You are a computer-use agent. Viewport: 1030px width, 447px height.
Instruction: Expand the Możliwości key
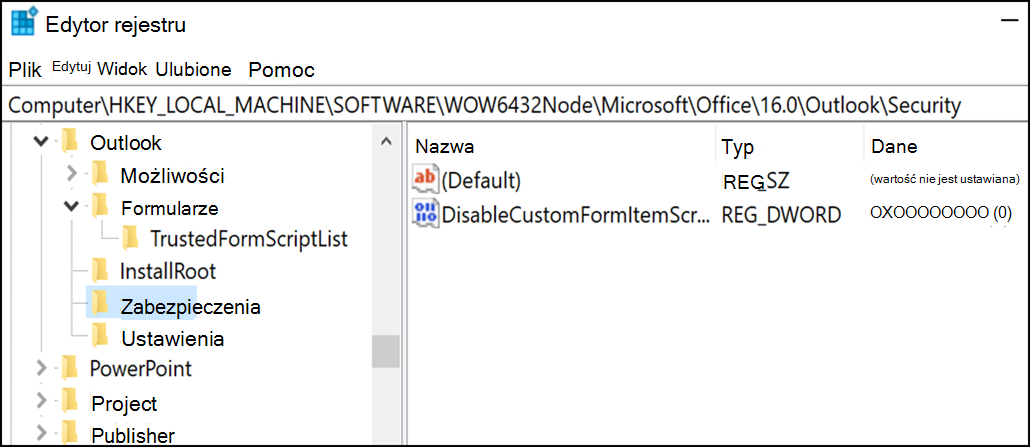coord(72,175)
